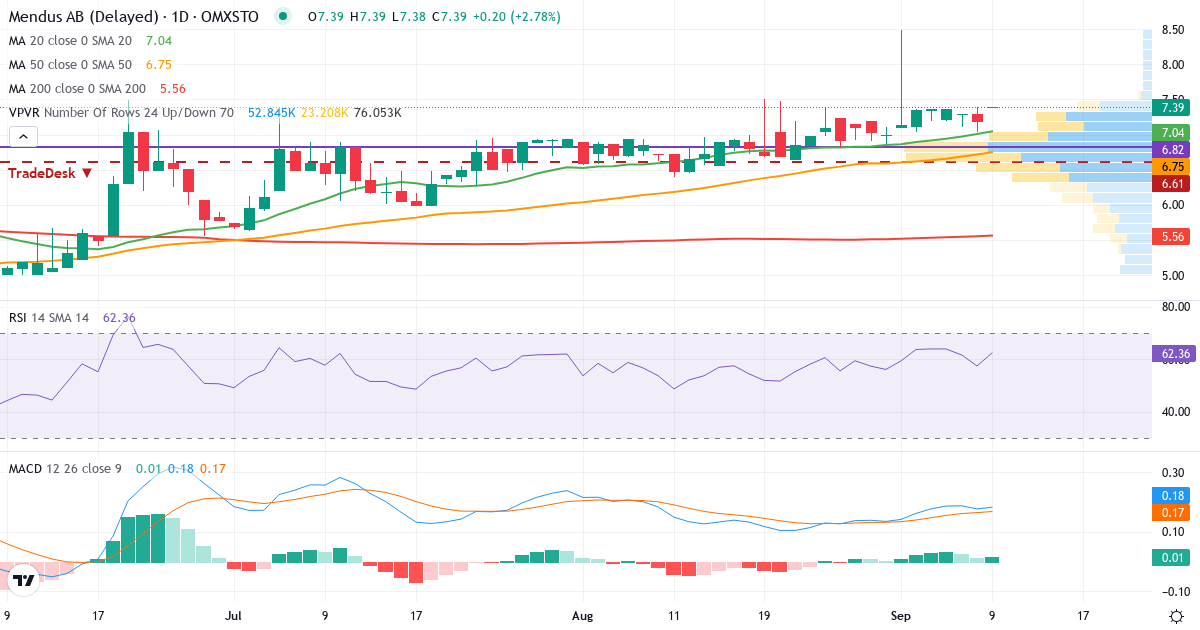Select the RSI 14 SMA 14 legend
This screenshot has height=630, width=1200.
[49, 317]
